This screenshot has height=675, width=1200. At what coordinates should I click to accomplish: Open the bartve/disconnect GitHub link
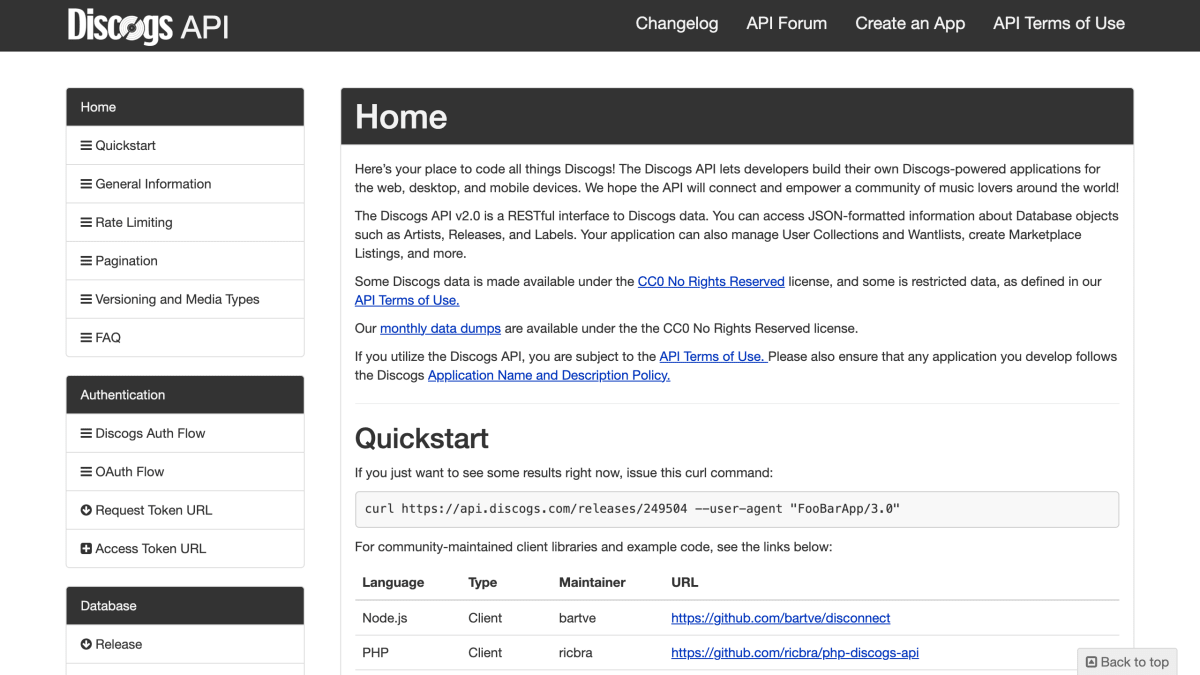pos(781,619)
